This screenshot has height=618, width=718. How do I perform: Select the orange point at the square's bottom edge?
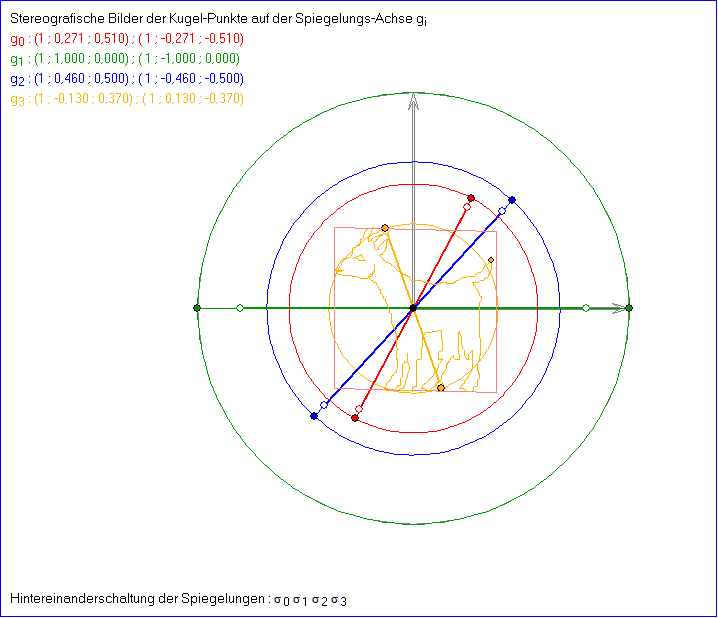pos(441,388)
